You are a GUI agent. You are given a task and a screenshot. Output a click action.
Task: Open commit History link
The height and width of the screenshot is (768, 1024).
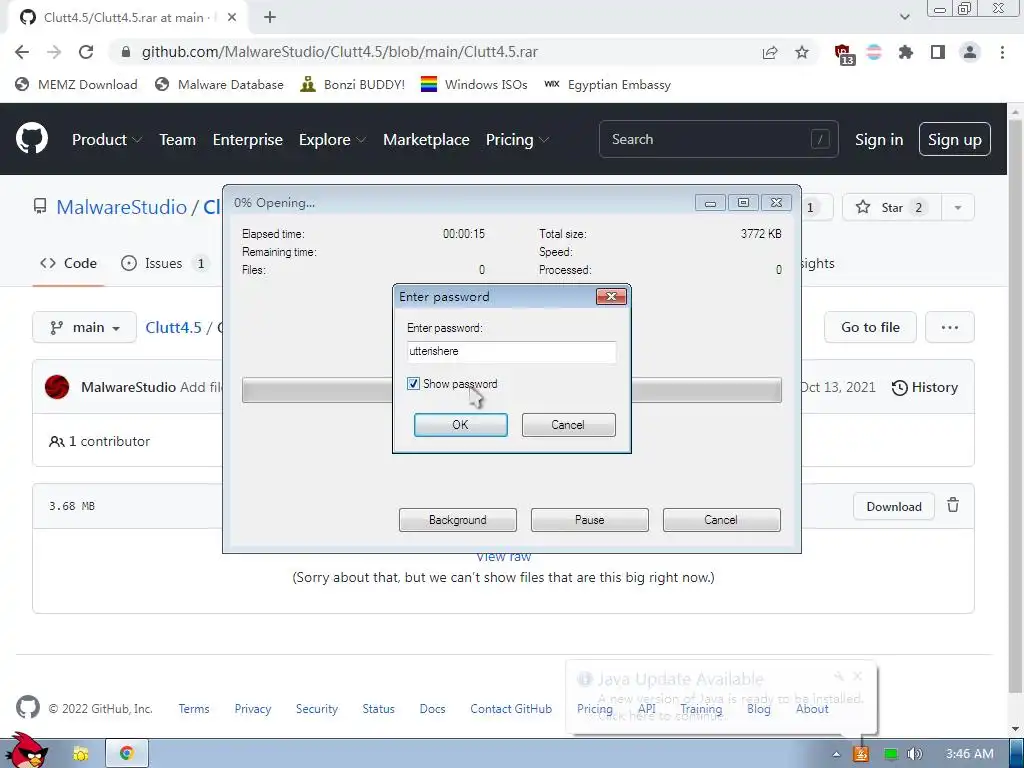(925, 387)
